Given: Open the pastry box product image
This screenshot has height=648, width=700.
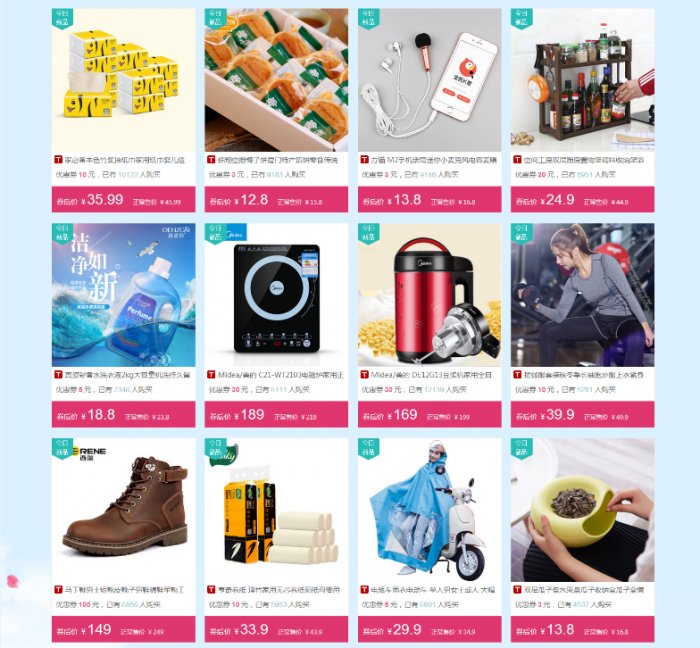Looking at the screenshot, I should [x=276, y=80].
